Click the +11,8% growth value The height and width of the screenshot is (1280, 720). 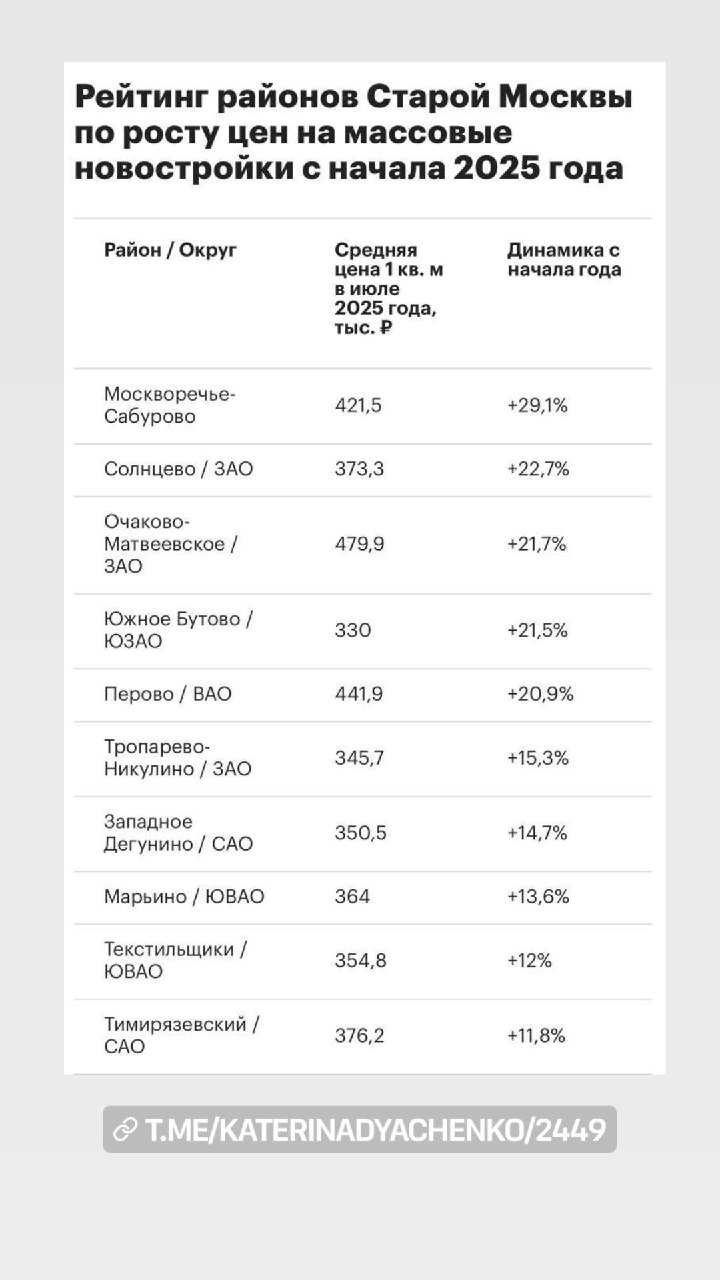(x=537, y=1037)
